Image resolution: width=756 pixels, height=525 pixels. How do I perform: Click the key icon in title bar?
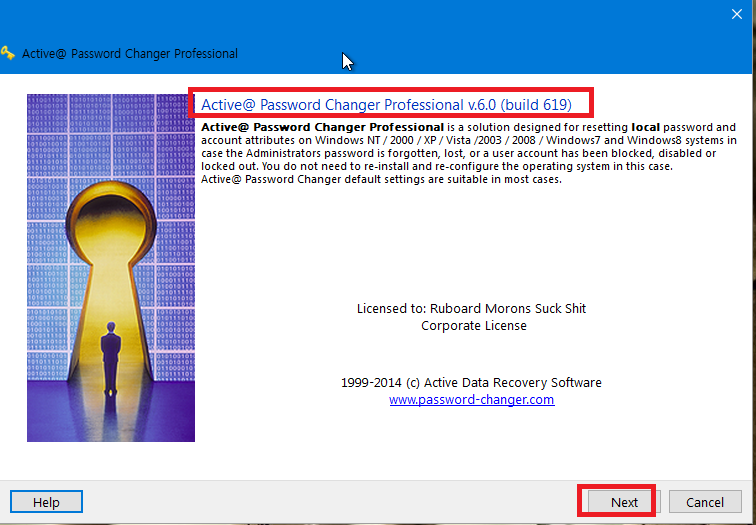(7, 53)
